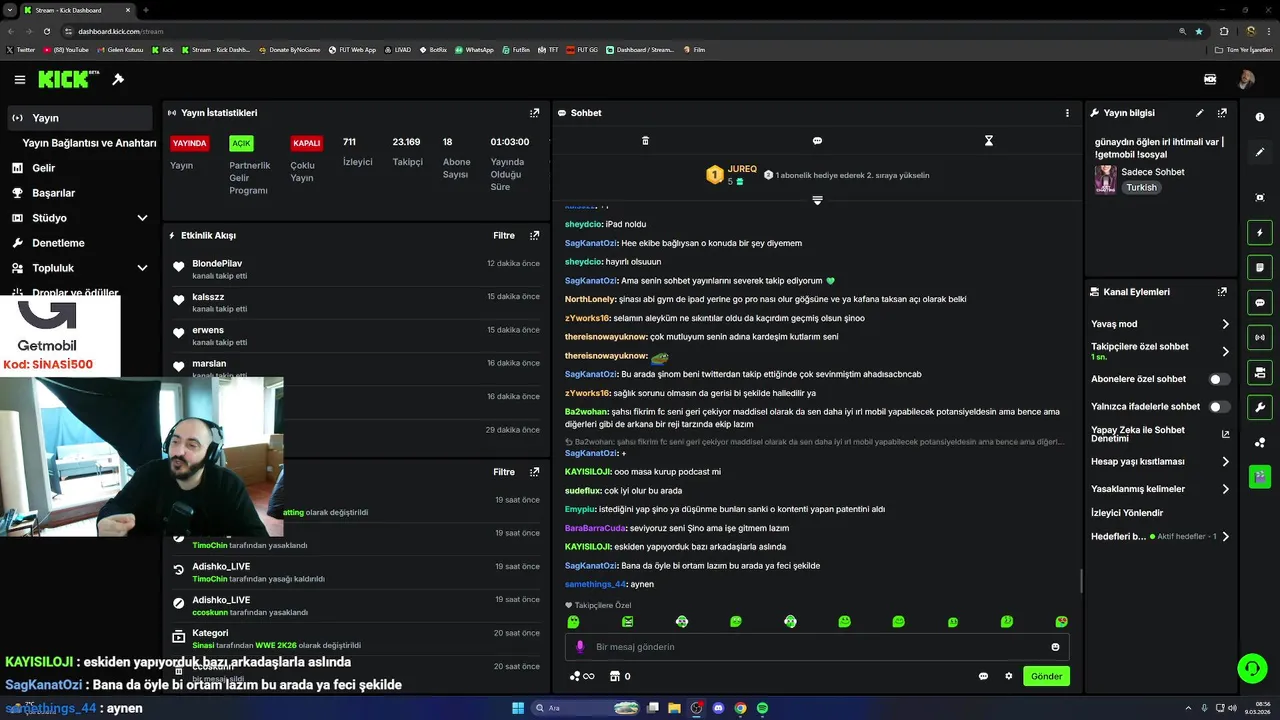
Task: Open Spotify from Windows taskbar
Action: pos(762,708)
